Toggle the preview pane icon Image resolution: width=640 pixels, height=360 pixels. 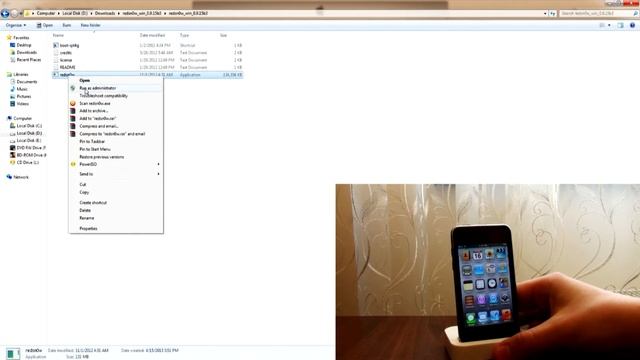(x=620, y=25)
